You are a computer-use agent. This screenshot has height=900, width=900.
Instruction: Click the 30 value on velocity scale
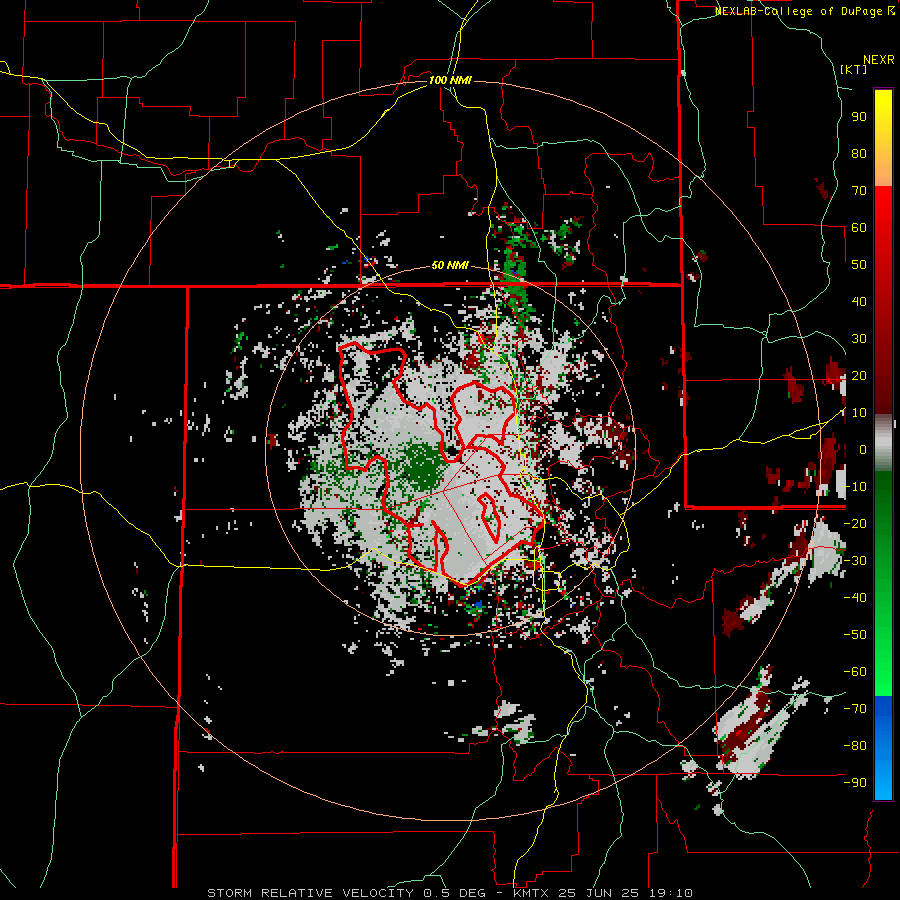pos(859,339)
